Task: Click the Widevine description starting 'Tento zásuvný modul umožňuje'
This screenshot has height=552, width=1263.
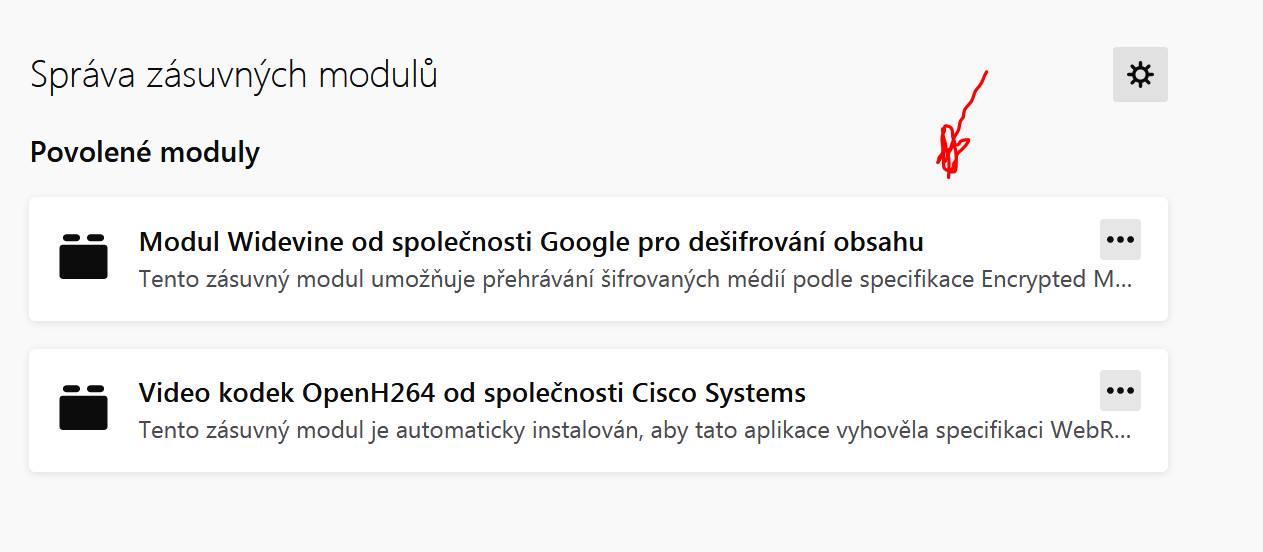Action: (636, 279)
